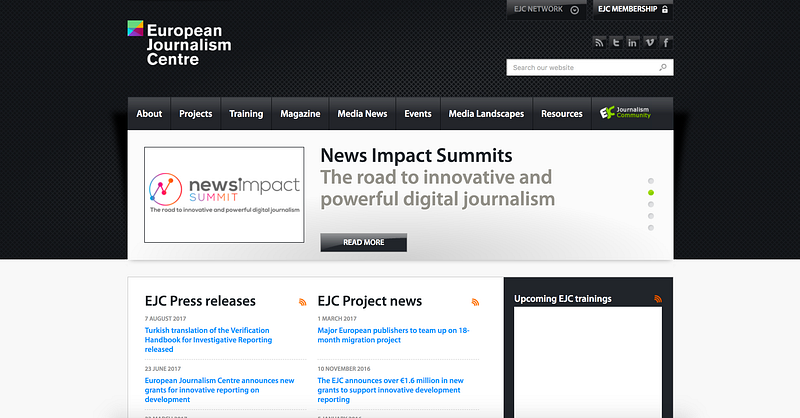
Task: Click the EJC Membership lock icon
Action: pos(665,9)
